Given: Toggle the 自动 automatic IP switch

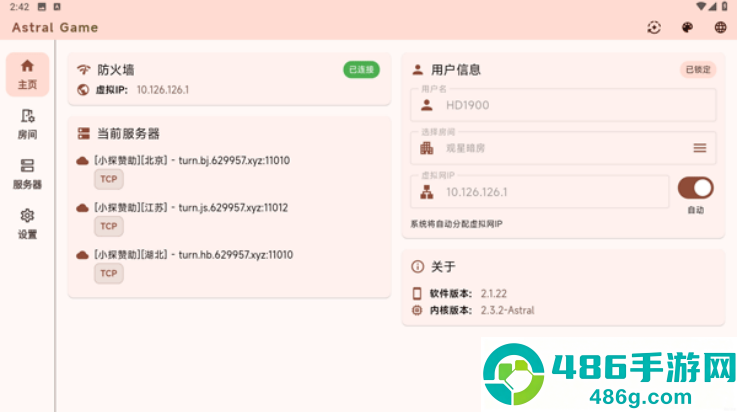Looking at the screenshot, I should coord(696,188).
